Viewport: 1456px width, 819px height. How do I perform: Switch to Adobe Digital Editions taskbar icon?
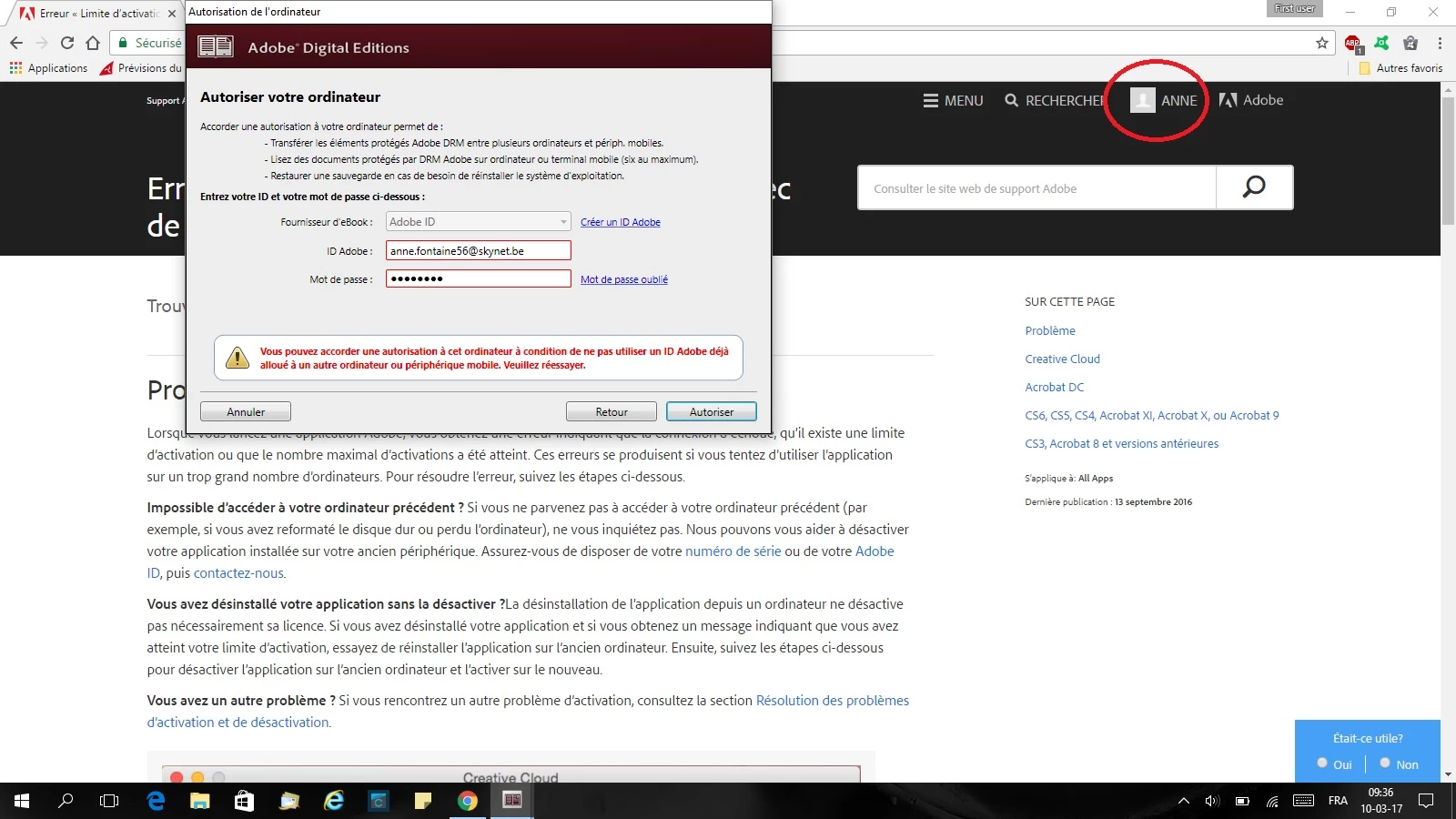click(x=512, y=801)
